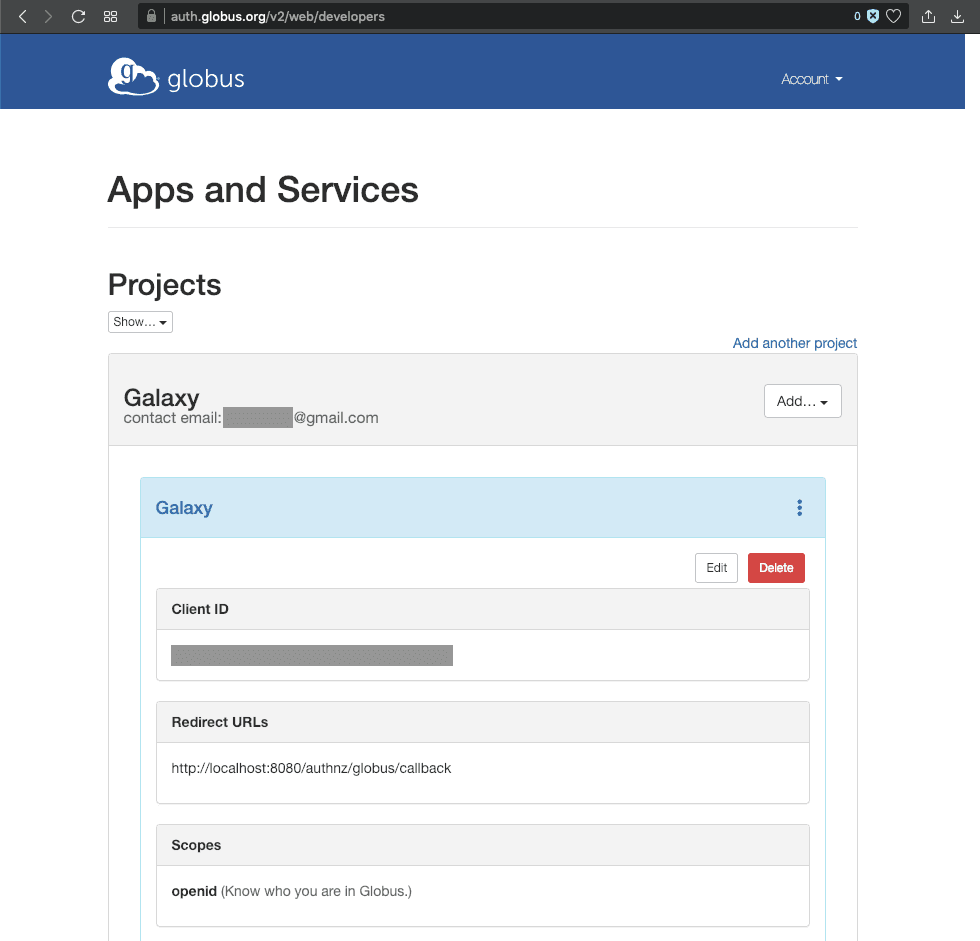Open the Account dropdown menu
980x941 pixels.
point(811,79)
